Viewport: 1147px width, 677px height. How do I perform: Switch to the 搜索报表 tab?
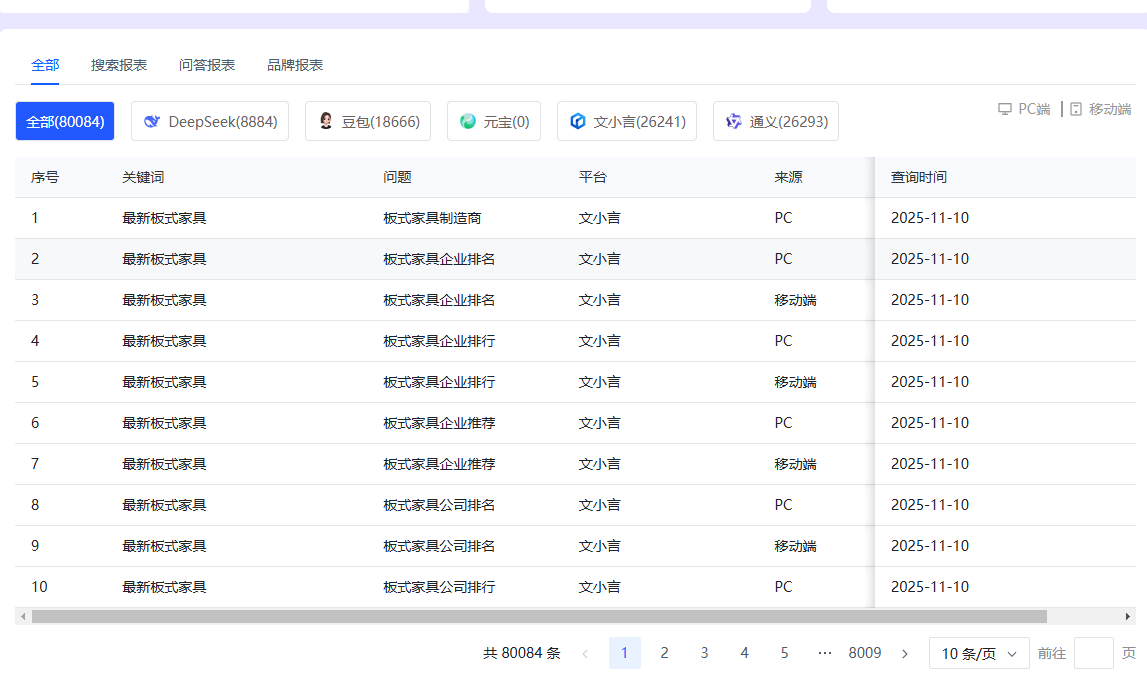(118, 64)
